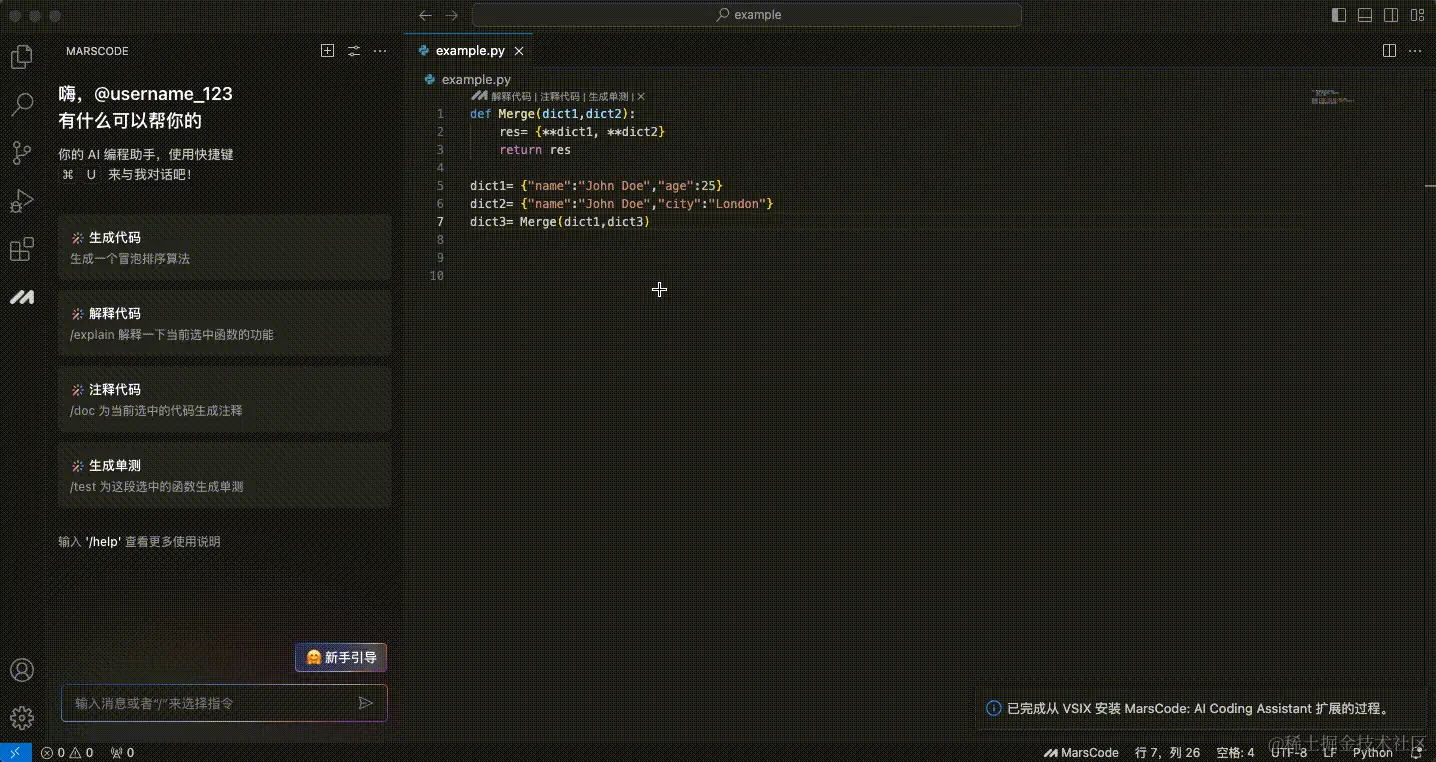Click the 'return res' code line
1436x762 pixels.
coord(535,150)
